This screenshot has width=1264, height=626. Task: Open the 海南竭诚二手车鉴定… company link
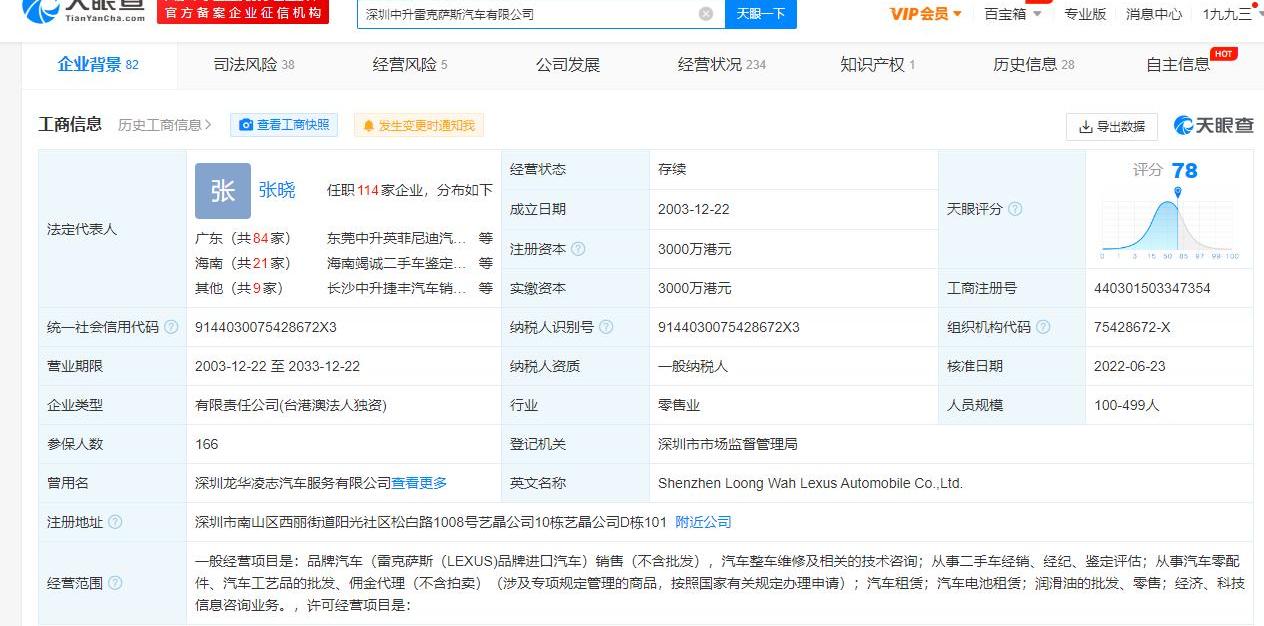pos(396,264)
